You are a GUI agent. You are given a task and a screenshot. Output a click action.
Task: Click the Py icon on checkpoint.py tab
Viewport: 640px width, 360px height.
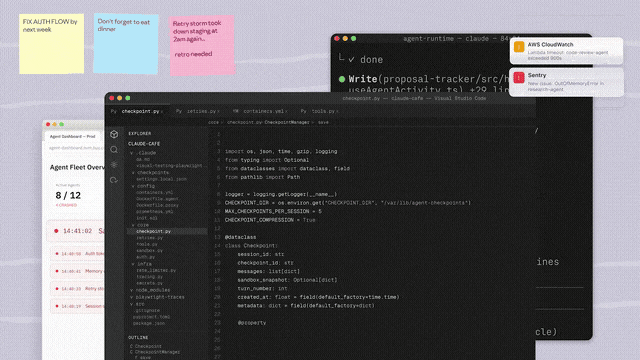(113, 111)
